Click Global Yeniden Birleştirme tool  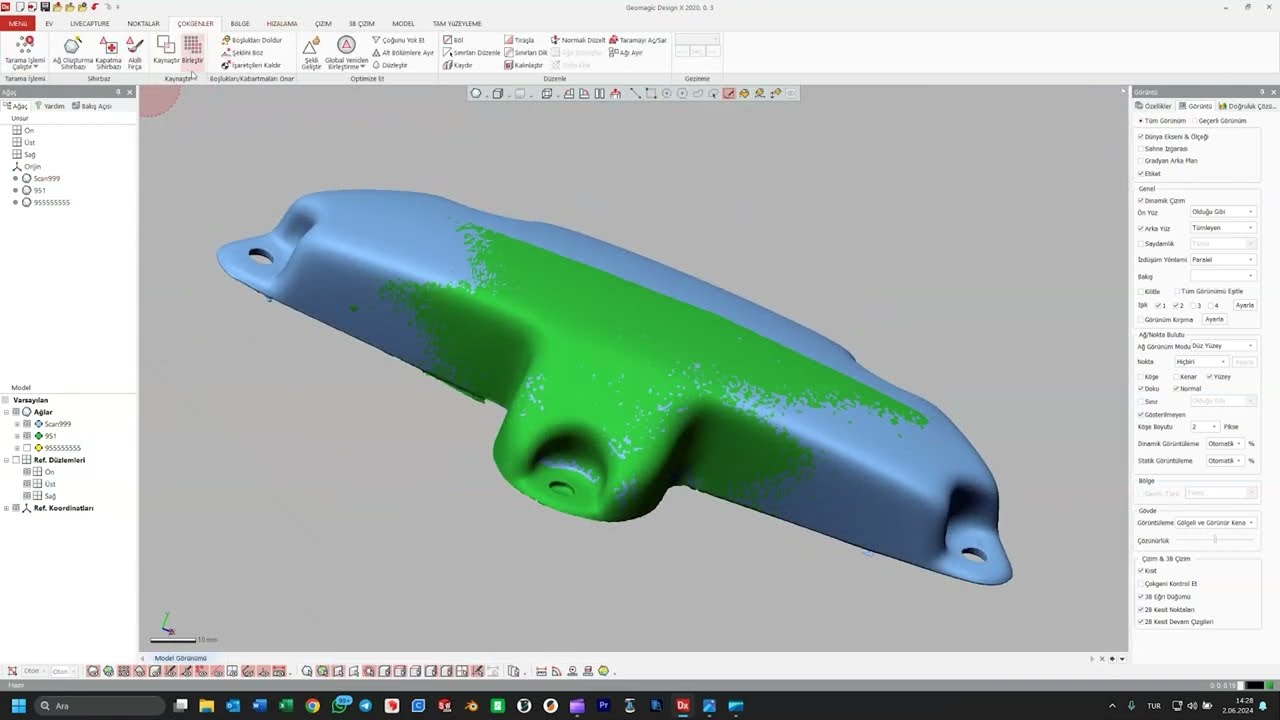(346, 53)
